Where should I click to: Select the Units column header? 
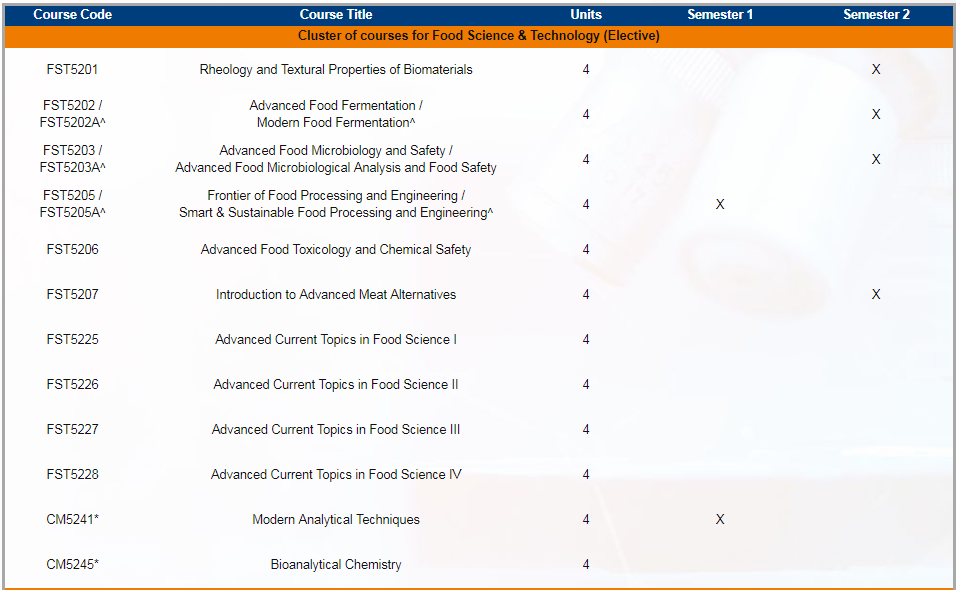[586, 15]
